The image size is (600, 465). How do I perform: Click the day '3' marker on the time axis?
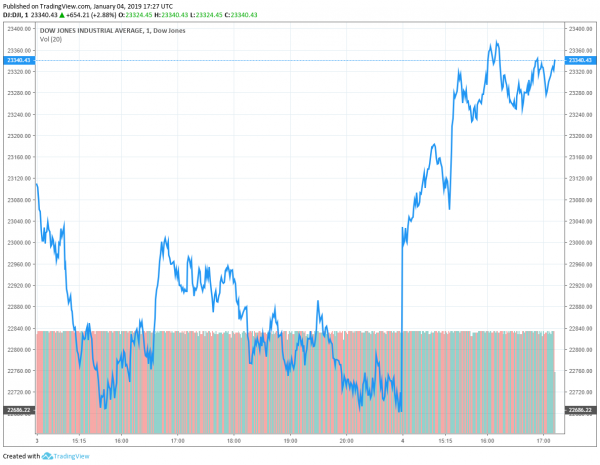[x=37, y=441]
